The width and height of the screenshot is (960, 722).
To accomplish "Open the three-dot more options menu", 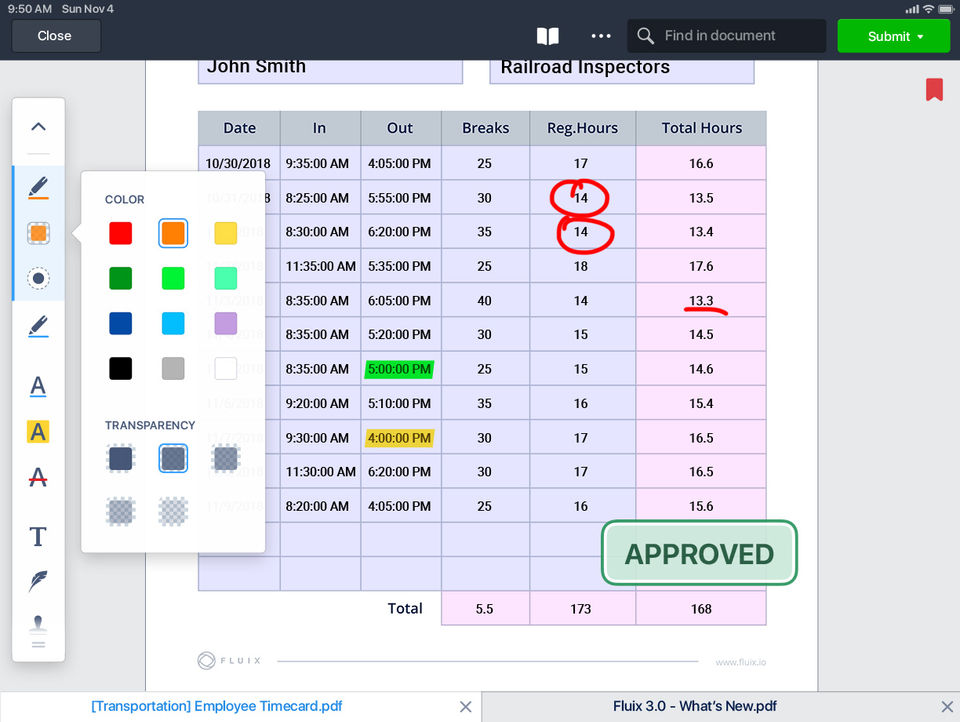I will (601, 36).
